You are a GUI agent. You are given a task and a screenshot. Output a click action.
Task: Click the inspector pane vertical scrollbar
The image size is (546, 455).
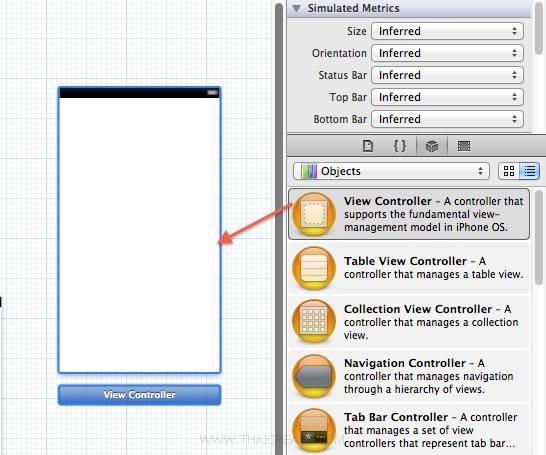tap(539, 28)
